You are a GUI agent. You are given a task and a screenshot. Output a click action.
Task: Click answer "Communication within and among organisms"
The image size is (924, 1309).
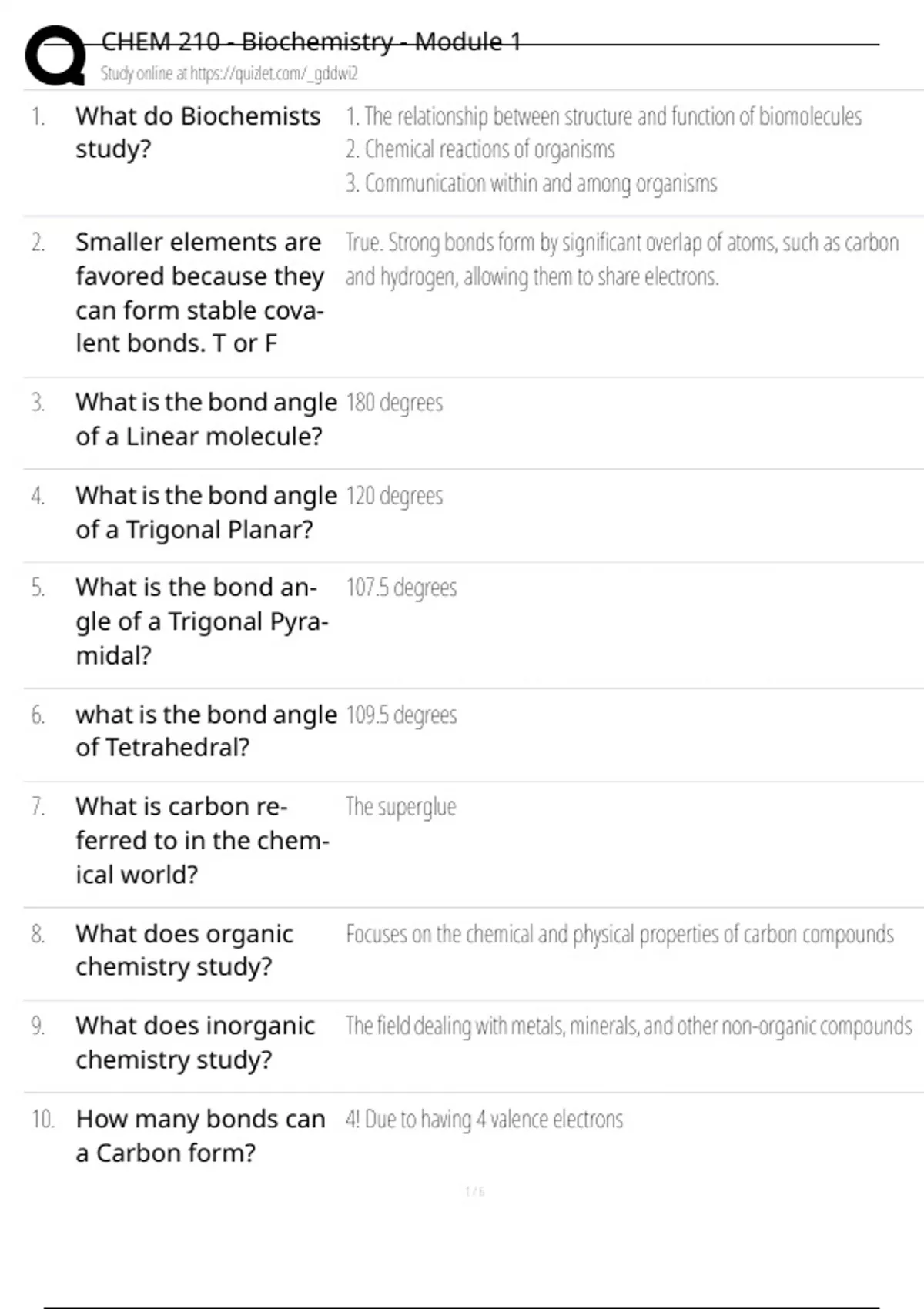coord(531,183)
